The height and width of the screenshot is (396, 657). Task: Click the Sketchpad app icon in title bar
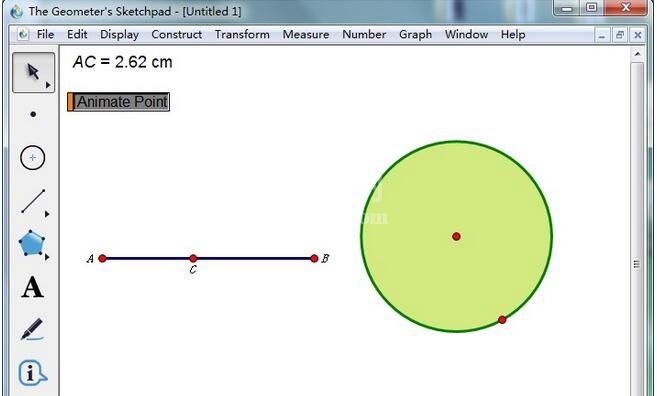17,11
